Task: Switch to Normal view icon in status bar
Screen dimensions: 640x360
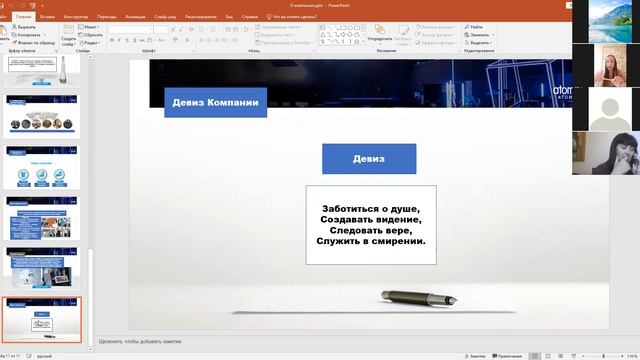Action: click(535, 356)
